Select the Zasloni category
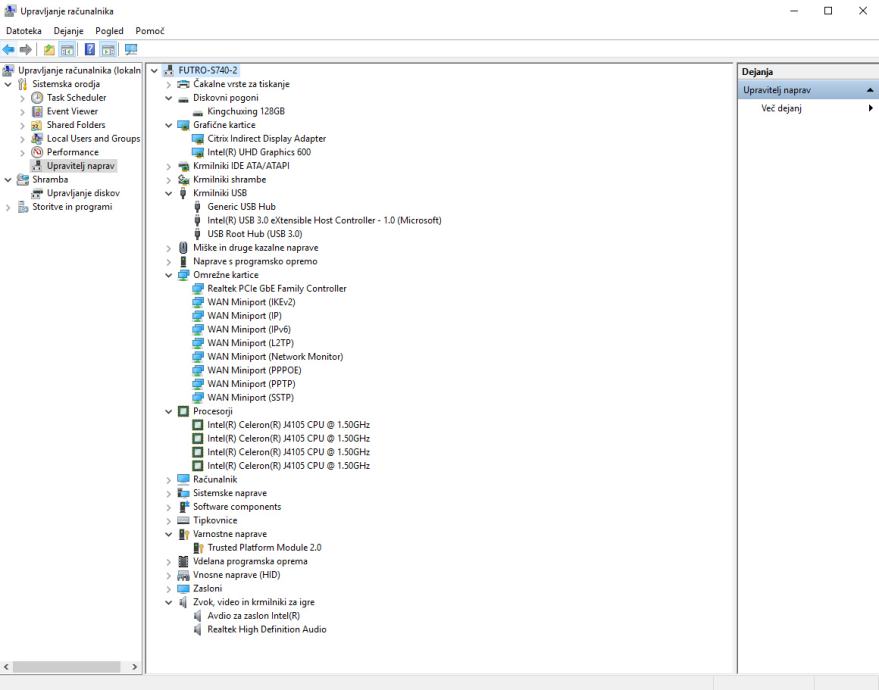The image size is (879, 690). 207,589
